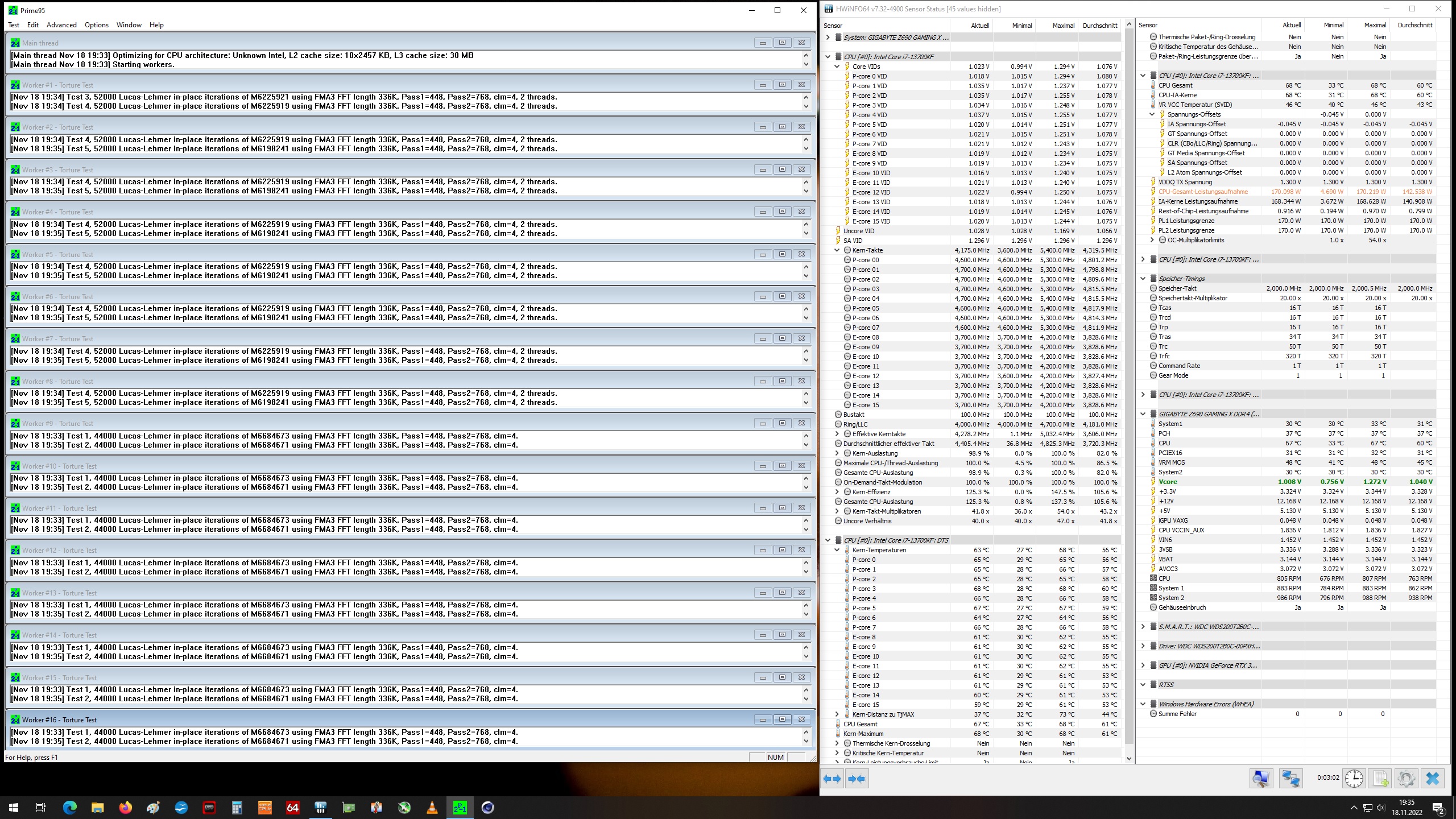
Task: Open the AORUS CPU-Z taskbar icon
Action: click(265, 807)
